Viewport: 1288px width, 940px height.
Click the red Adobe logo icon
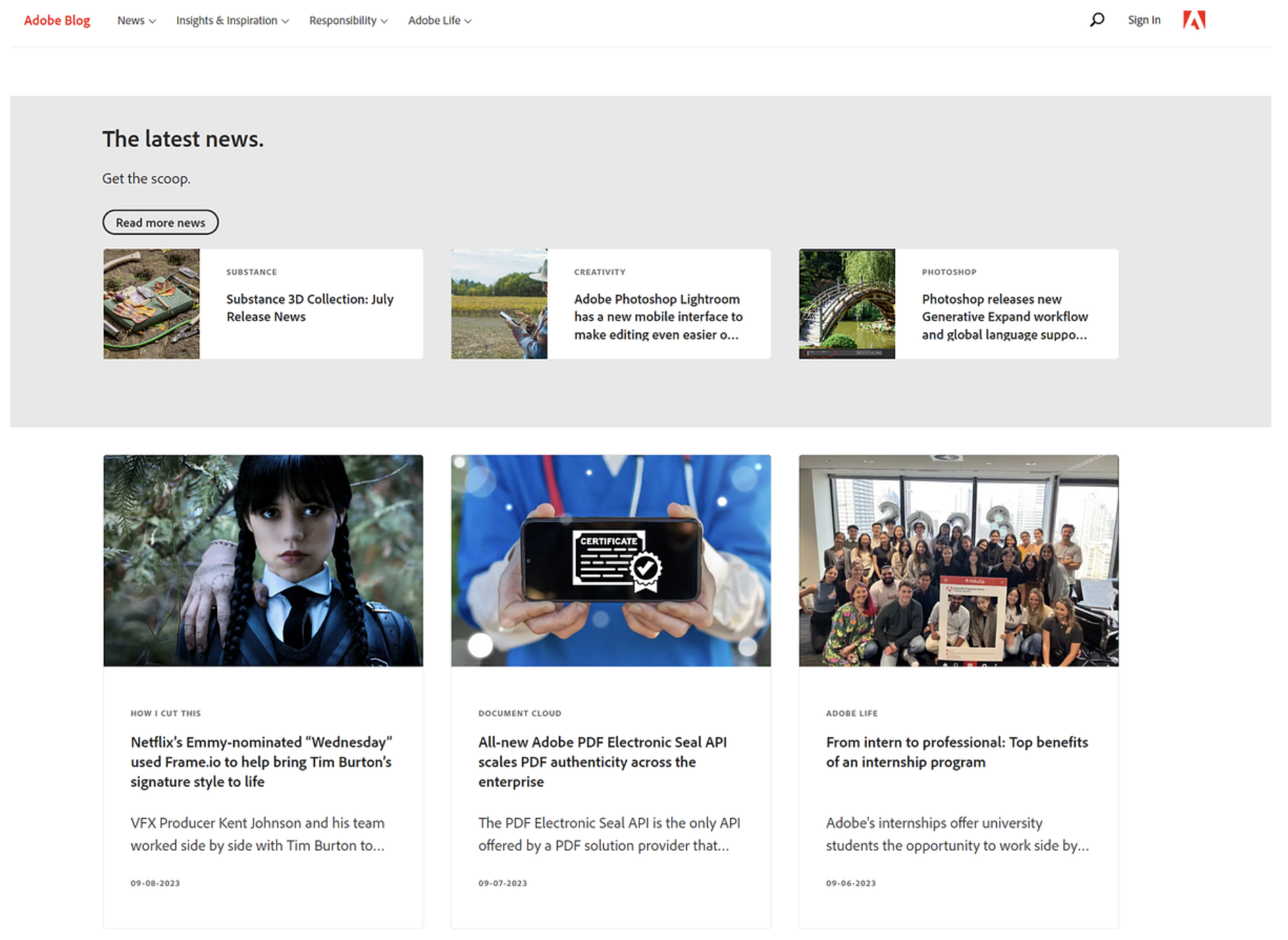[x=1194, y=20]
